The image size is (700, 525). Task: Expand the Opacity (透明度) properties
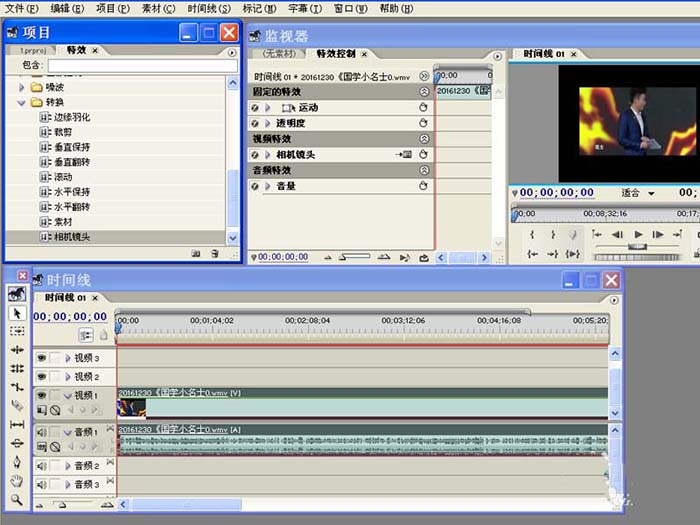click(267, 123)
